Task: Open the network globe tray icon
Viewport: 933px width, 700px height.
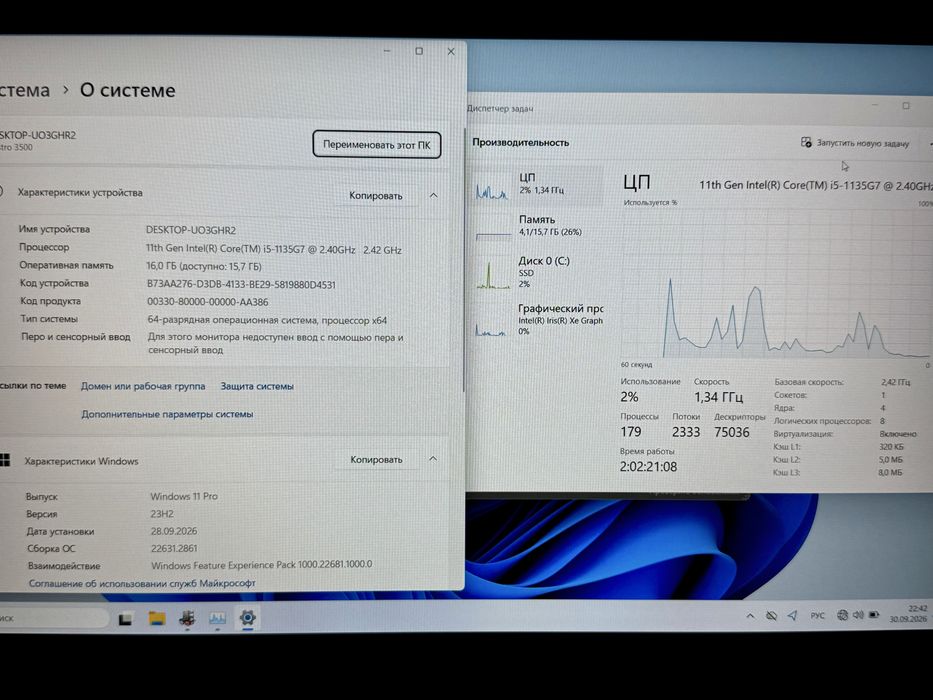Action: [842, 615]
